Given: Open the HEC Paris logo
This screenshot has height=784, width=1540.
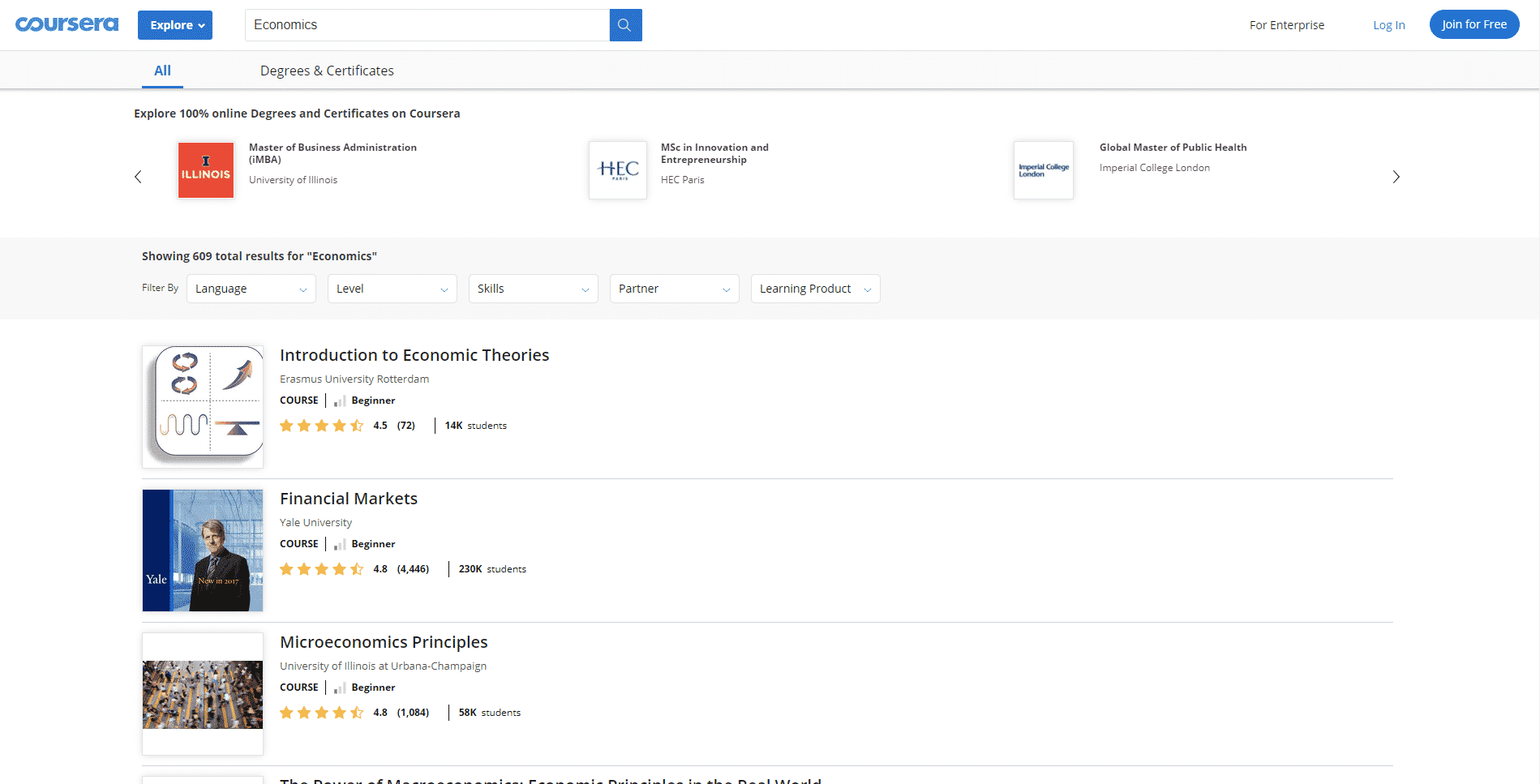Looking at the screenshot, I should pos(618,170).
